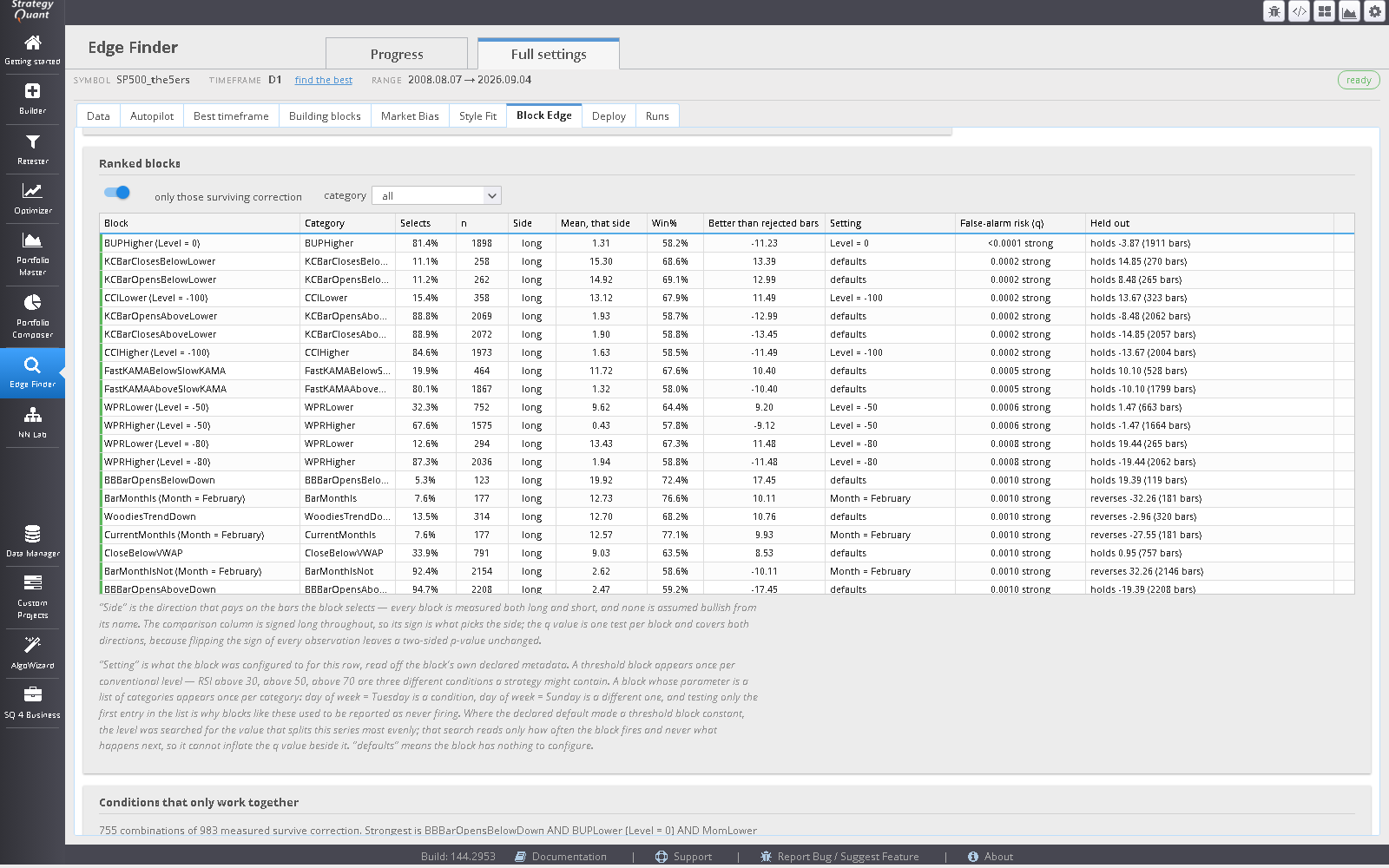Sort by Win% column header
This screenshot has width=1389, height=868.
click(x=675, y=223)
